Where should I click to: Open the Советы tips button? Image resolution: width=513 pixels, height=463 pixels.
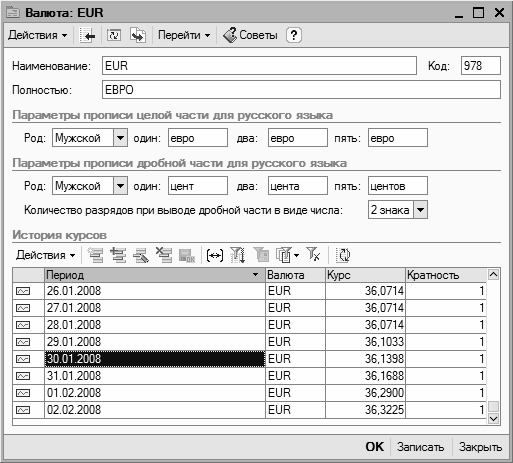pyautogui.click(x=250, y=35)
